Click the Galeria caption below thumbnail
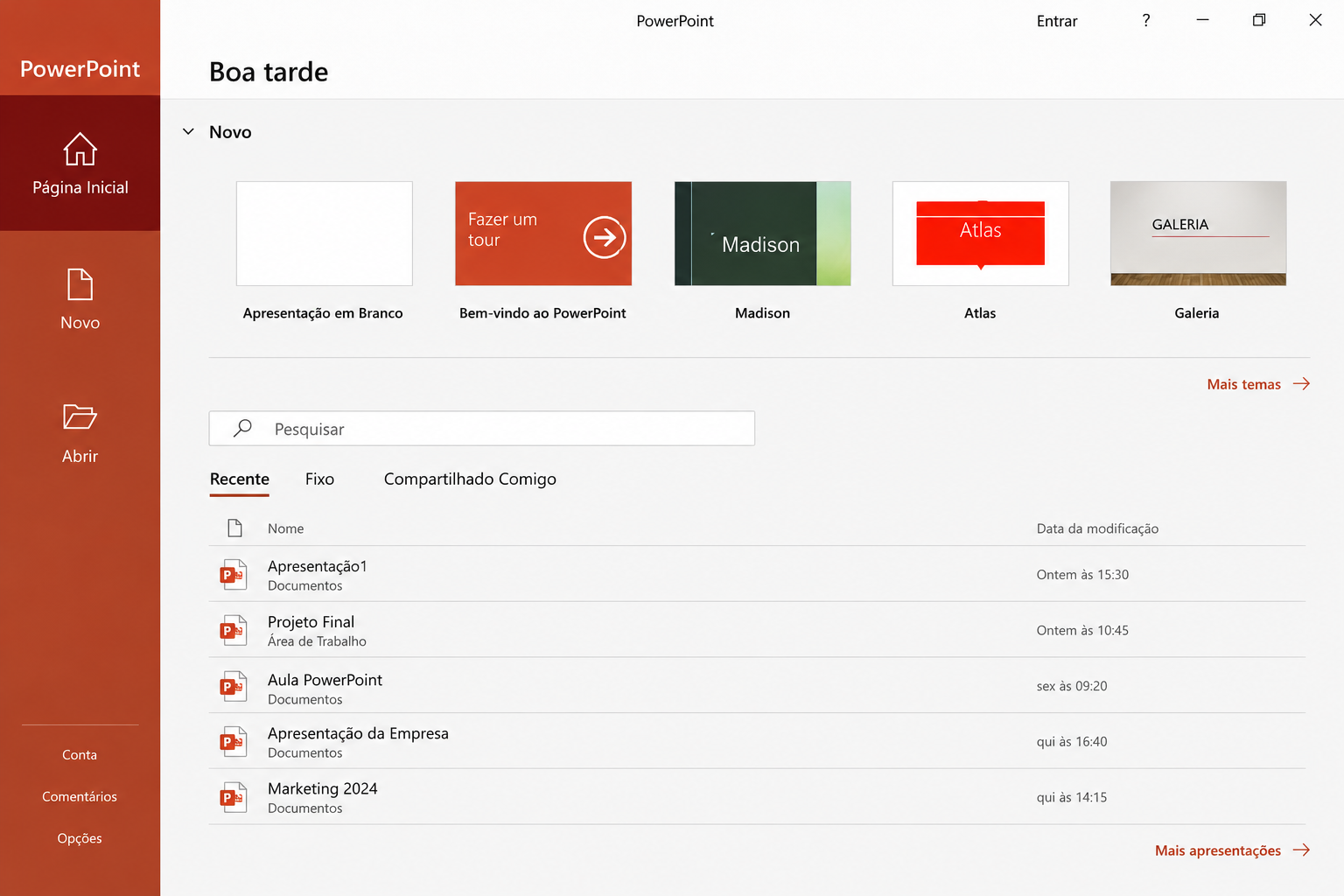The image size is (1344, 896). 1197,313
